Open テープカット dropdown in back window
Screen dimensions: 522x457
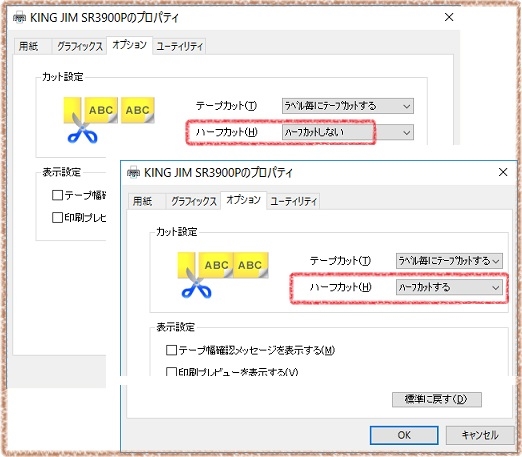348,106
